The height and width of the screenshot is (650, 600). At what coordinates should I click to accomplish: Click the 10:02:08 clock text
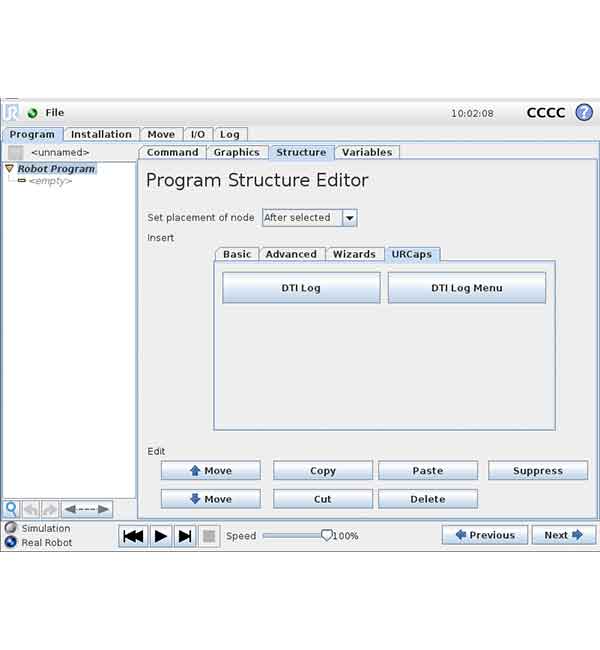[472, 113]
